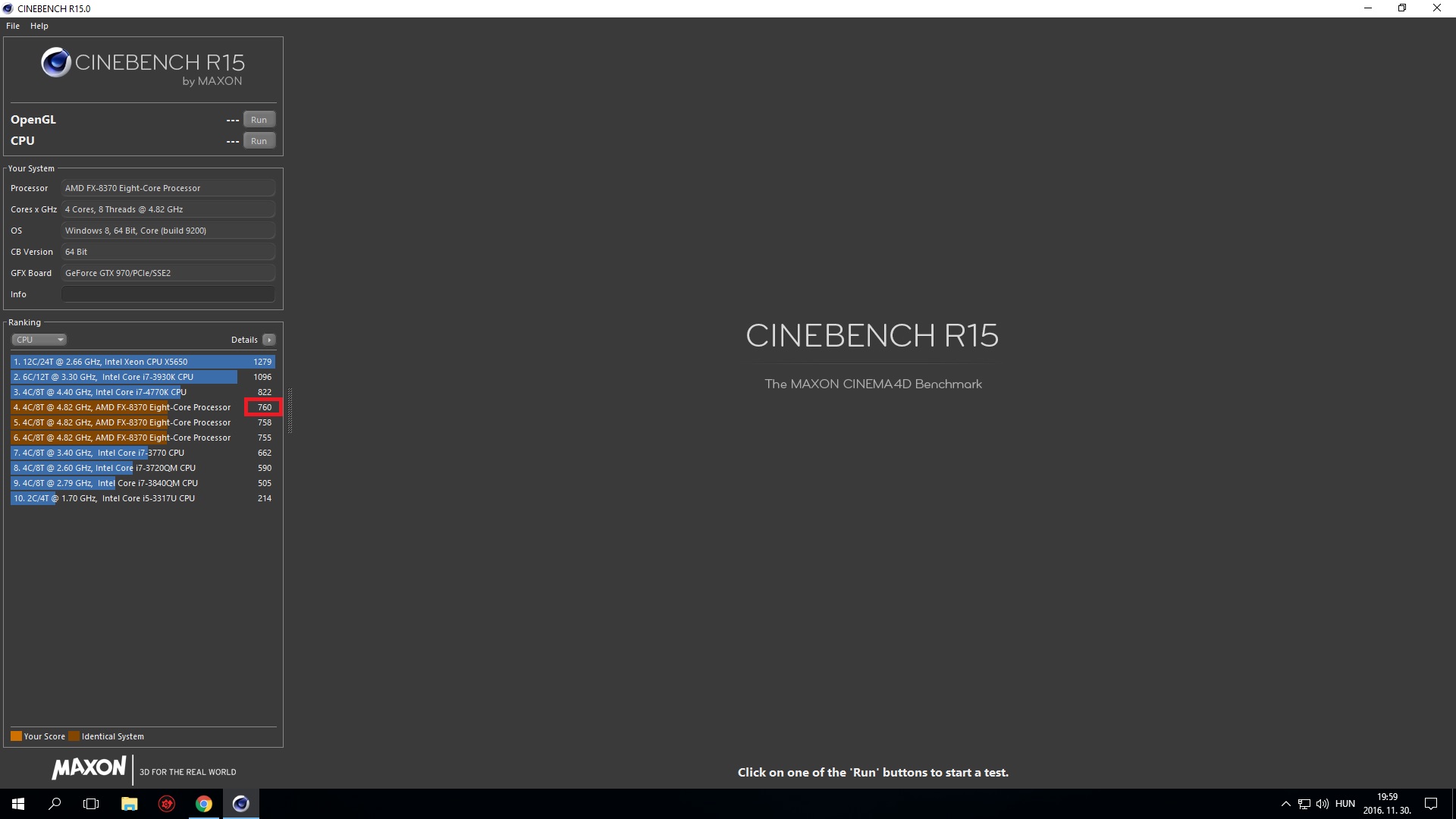
Task: Open the Help menu
Action: (x=39, y=26)
